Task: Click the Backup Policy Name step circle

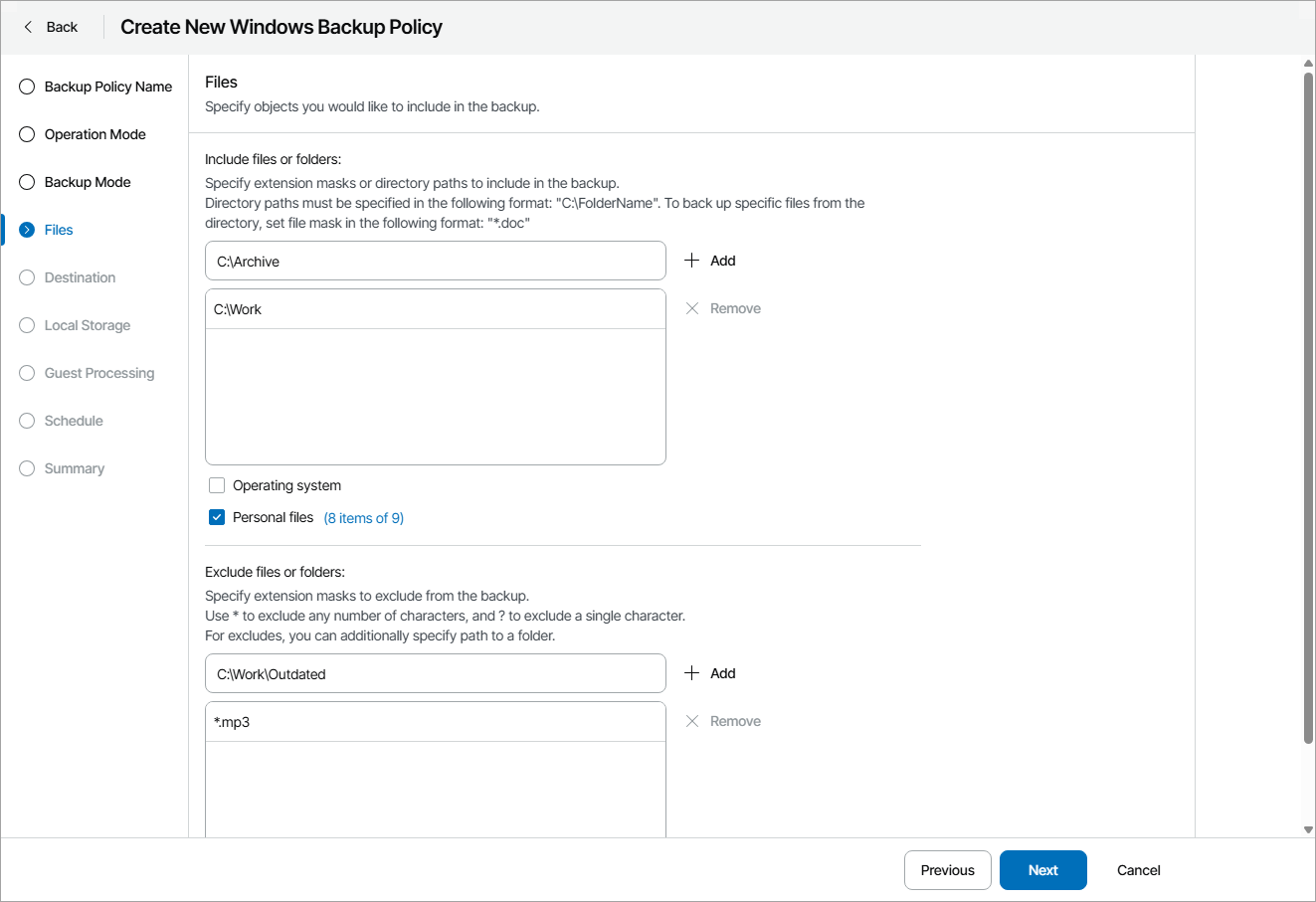Action: point(27,87)
